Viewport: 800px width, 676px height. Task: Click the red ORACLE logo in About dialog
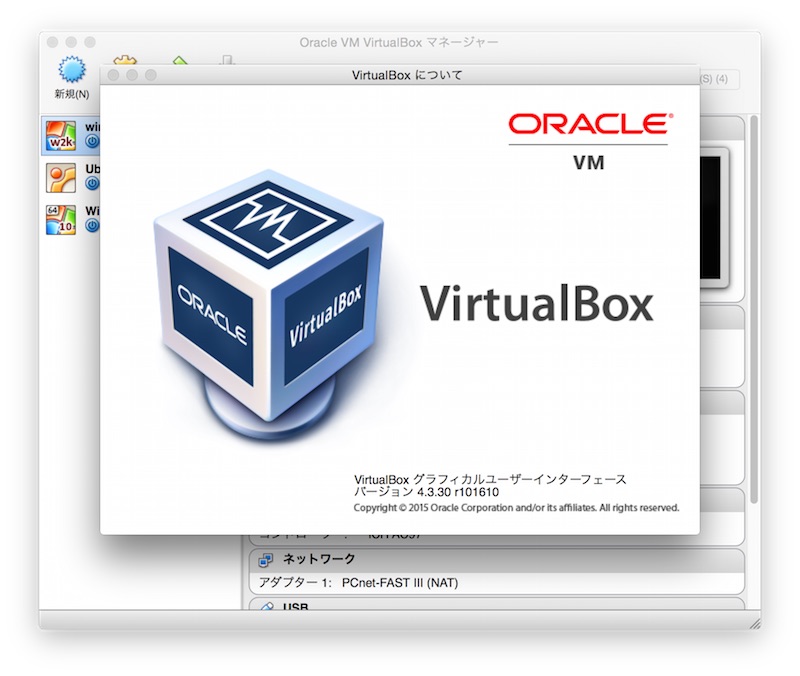(x=590, y=124)
